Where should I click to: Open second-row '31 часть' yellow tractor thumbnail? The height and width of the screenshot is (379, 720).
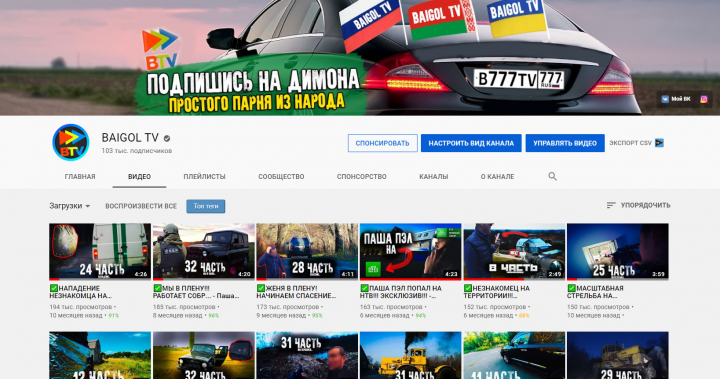tap(411, 355)
